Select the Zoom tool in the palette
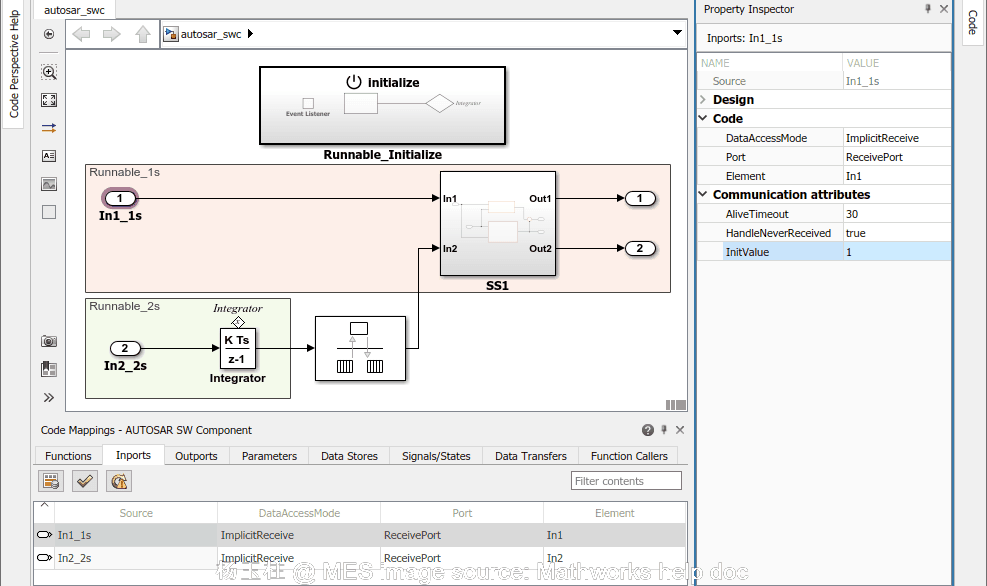Viewport: 987px width, 586px height. tap(48, 71)
